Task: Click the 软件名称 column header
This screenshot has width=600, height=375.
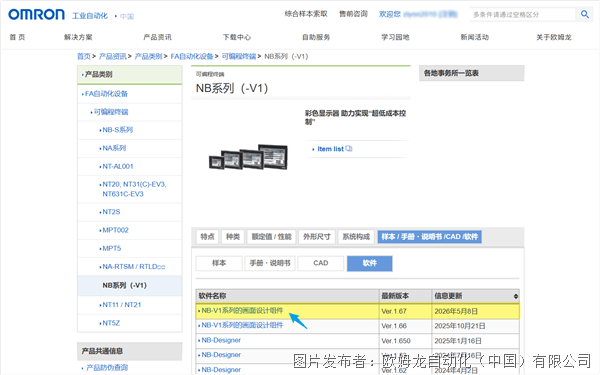Action: click(x=287, y=296)
